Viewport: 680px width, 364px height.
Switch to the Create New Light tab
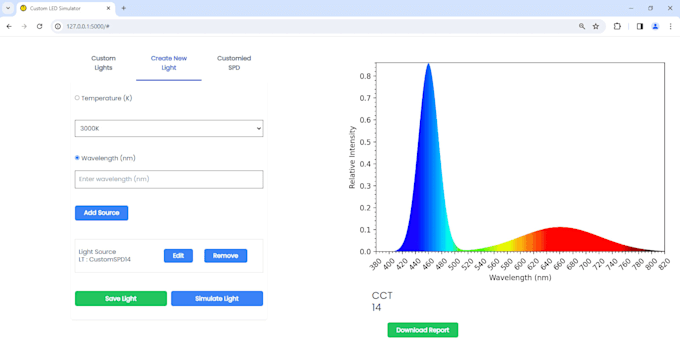pos(169,63)
